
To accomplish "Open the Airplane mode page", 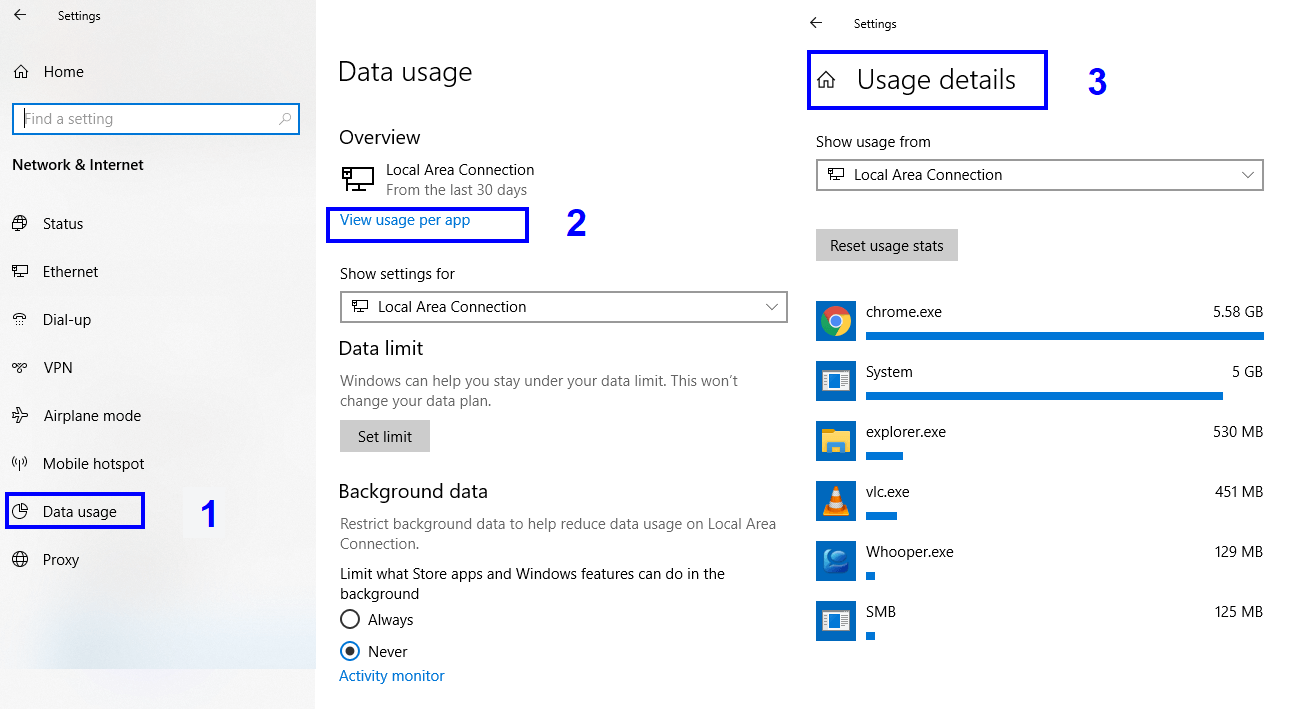I will [92, 415].
